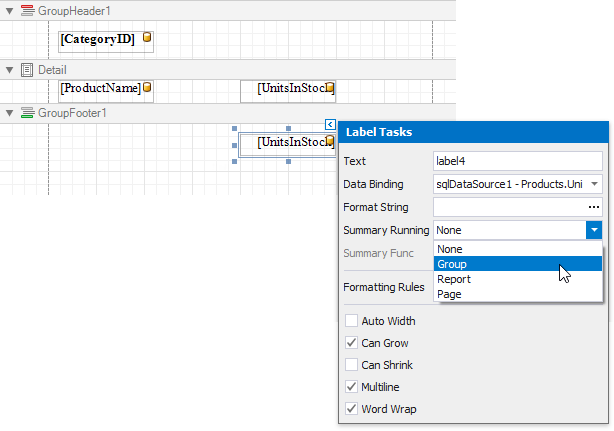This screenshot has width=614, height=431.
Task: Click database icon on ProductName label
Action: pyautogui.click(x=147, y=88)
